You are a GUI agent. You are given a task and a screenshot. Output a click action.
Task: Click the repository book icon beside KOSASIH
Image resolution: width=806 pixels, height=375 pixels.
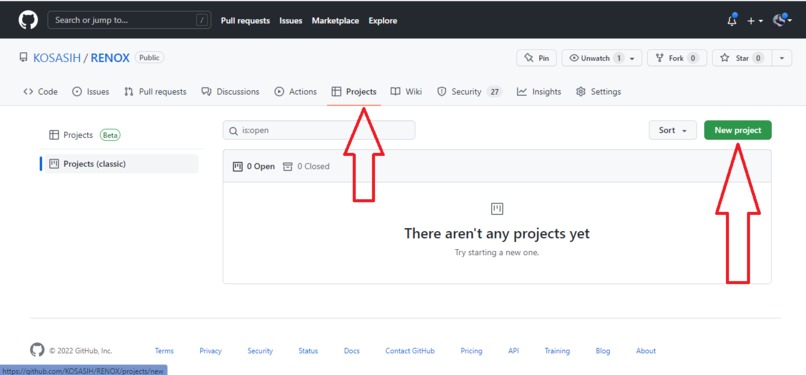24,58
